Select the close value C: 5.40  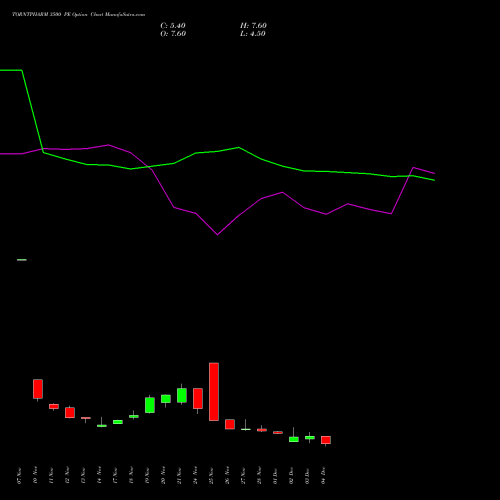point(173,26)
